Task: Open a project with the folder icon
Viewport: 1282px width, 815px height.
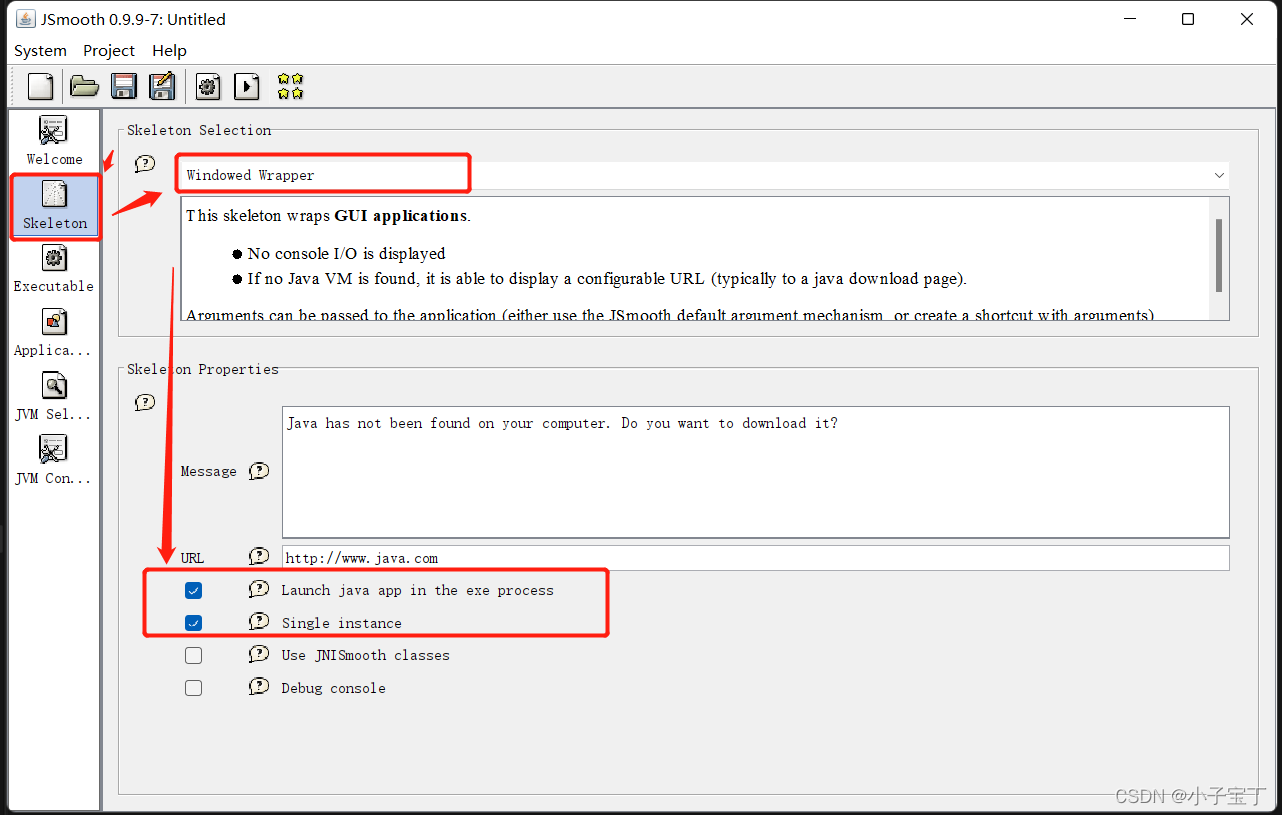Action: point(84,86)
